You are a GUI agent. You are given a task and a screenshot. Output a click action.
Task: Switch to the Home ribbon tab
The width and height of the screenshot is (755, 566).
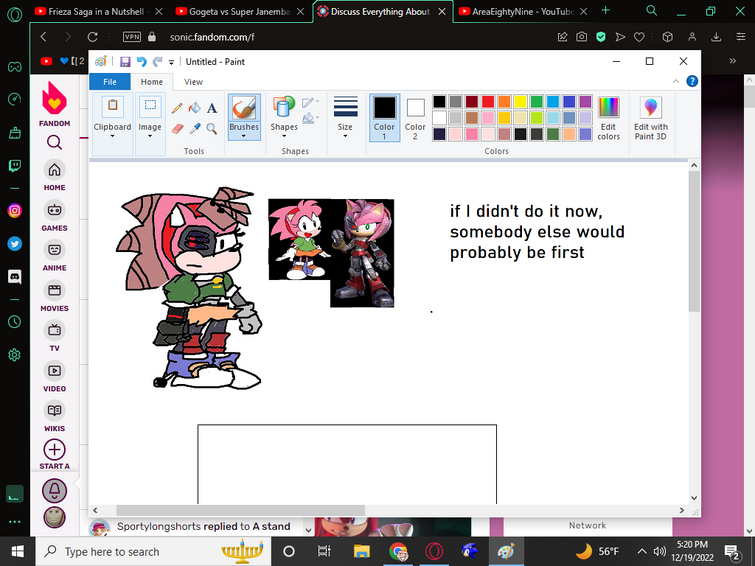152,82
